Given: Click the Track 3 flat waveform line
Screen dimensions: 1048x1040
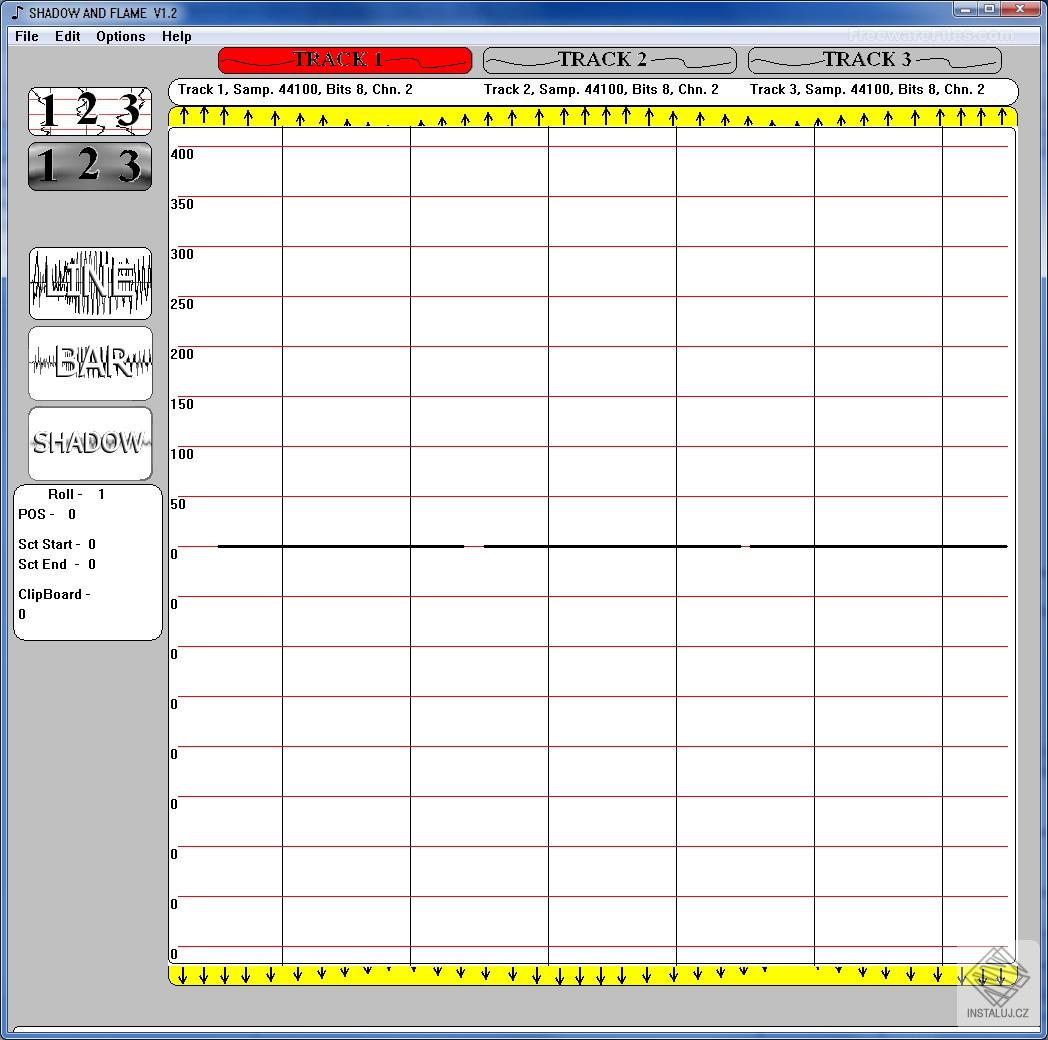Looking at the screenshot, I should pyautogui.click(x=878, y=547).
